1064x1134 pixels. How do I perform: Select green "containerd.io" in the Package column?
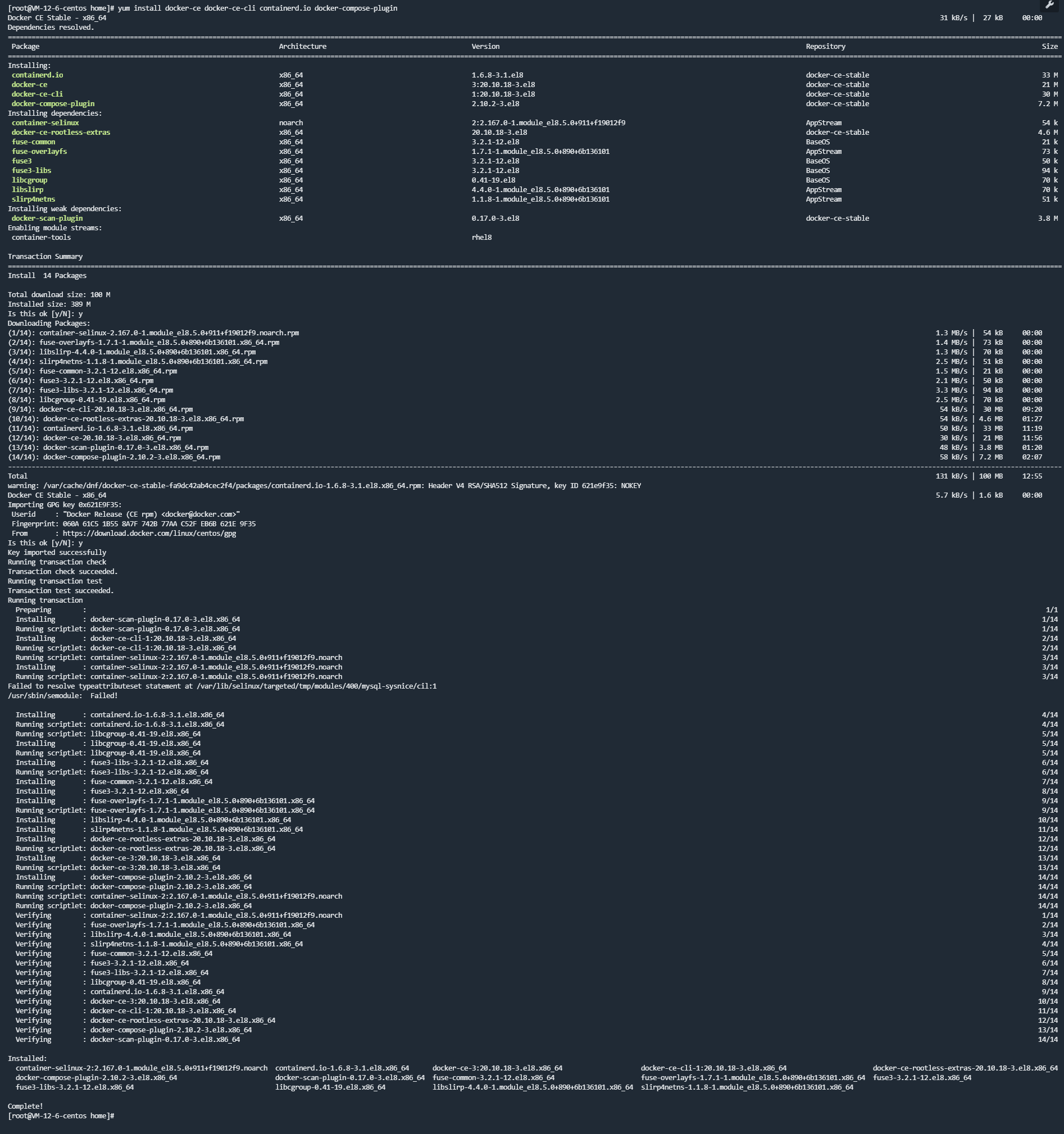click(x=37, y=75)
